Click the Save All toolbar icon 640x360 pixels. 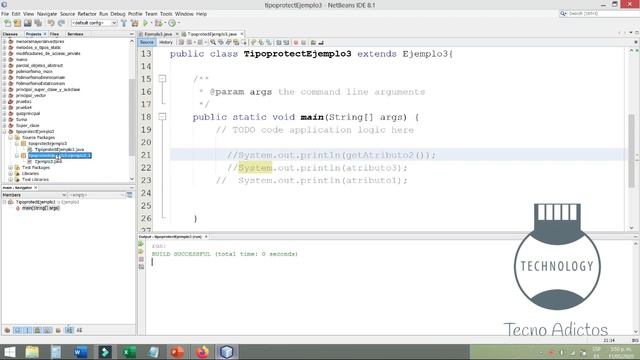tap(38, 23)
